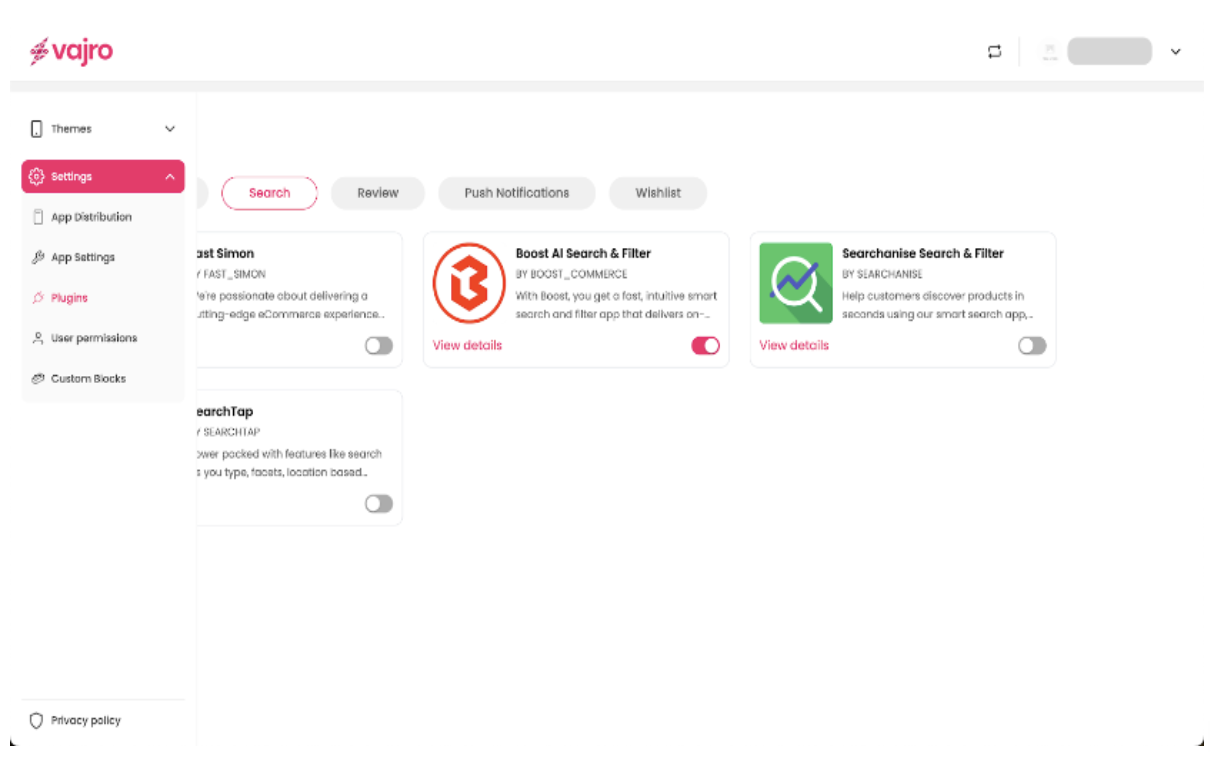Click the Privacy policy shield icon
The height and width of the screenshot is (776, 1210).
click(37, 720)
